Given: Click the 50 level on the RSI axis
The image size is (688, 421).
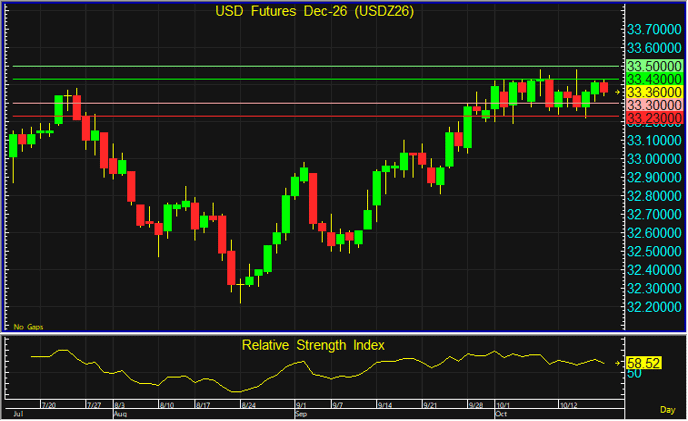Looking at the screenshot, I should pos(634,374).
